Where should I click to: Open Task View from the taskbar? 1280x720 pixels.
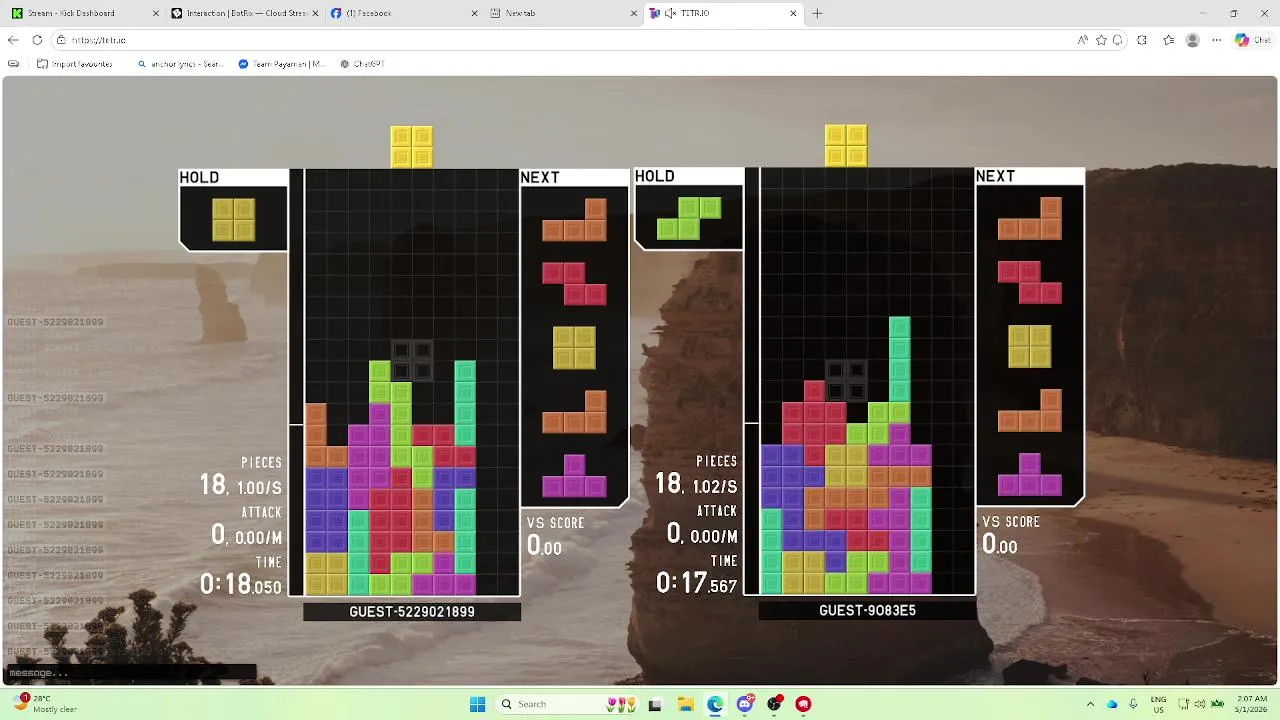coord(655,704)
